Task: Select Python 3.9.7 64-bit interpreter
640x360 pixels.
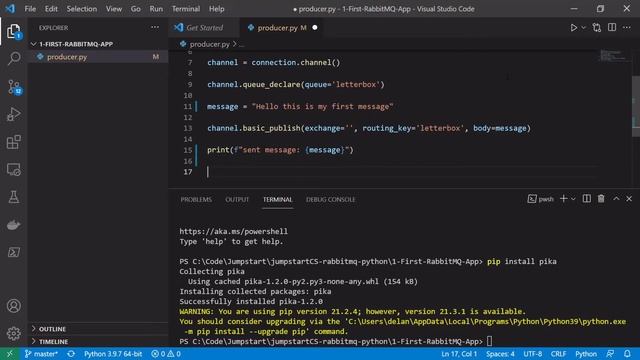Action: [113, 354]
